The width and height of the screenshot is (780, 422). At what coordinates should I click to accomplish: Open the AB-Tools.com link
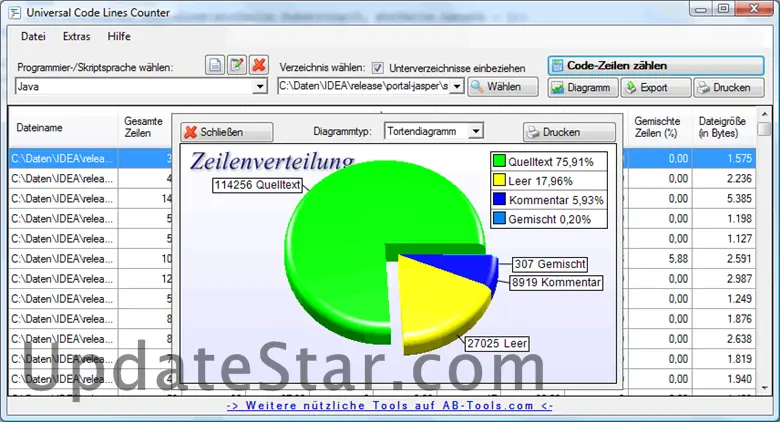[x=390, y=406]
